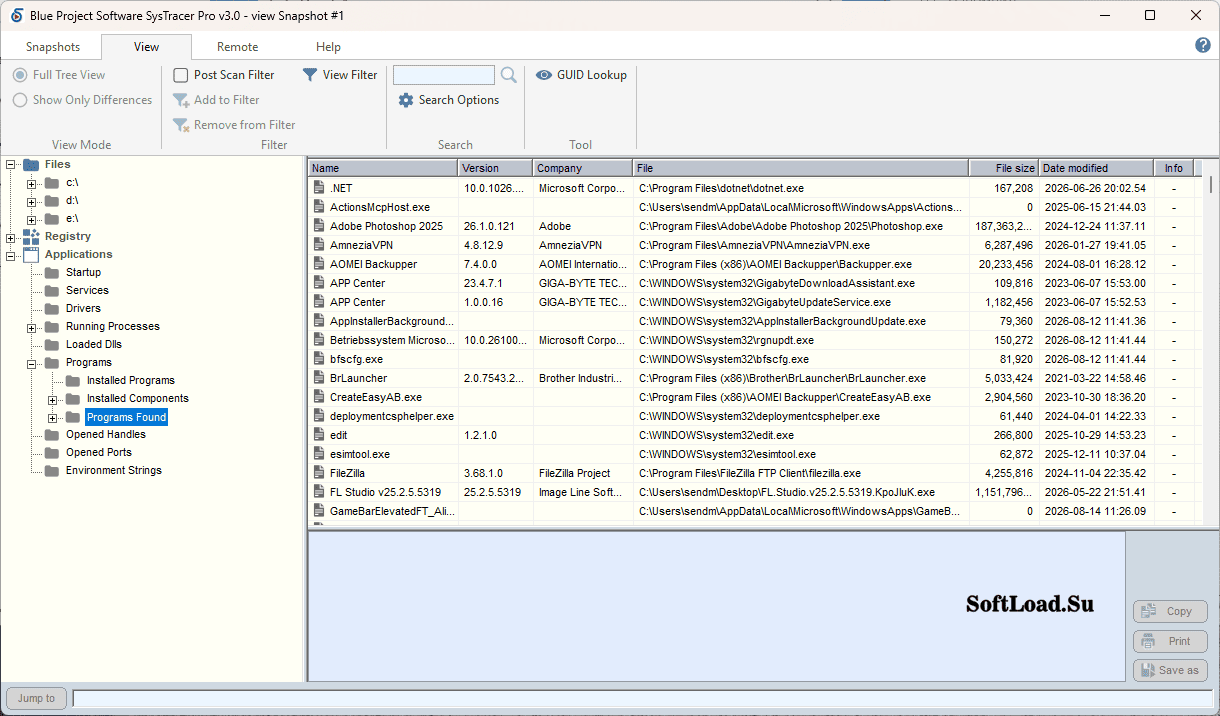Select Show Only Differences radio button
This screenshot has height=716, width=1220.
click(x=20, y=100)
